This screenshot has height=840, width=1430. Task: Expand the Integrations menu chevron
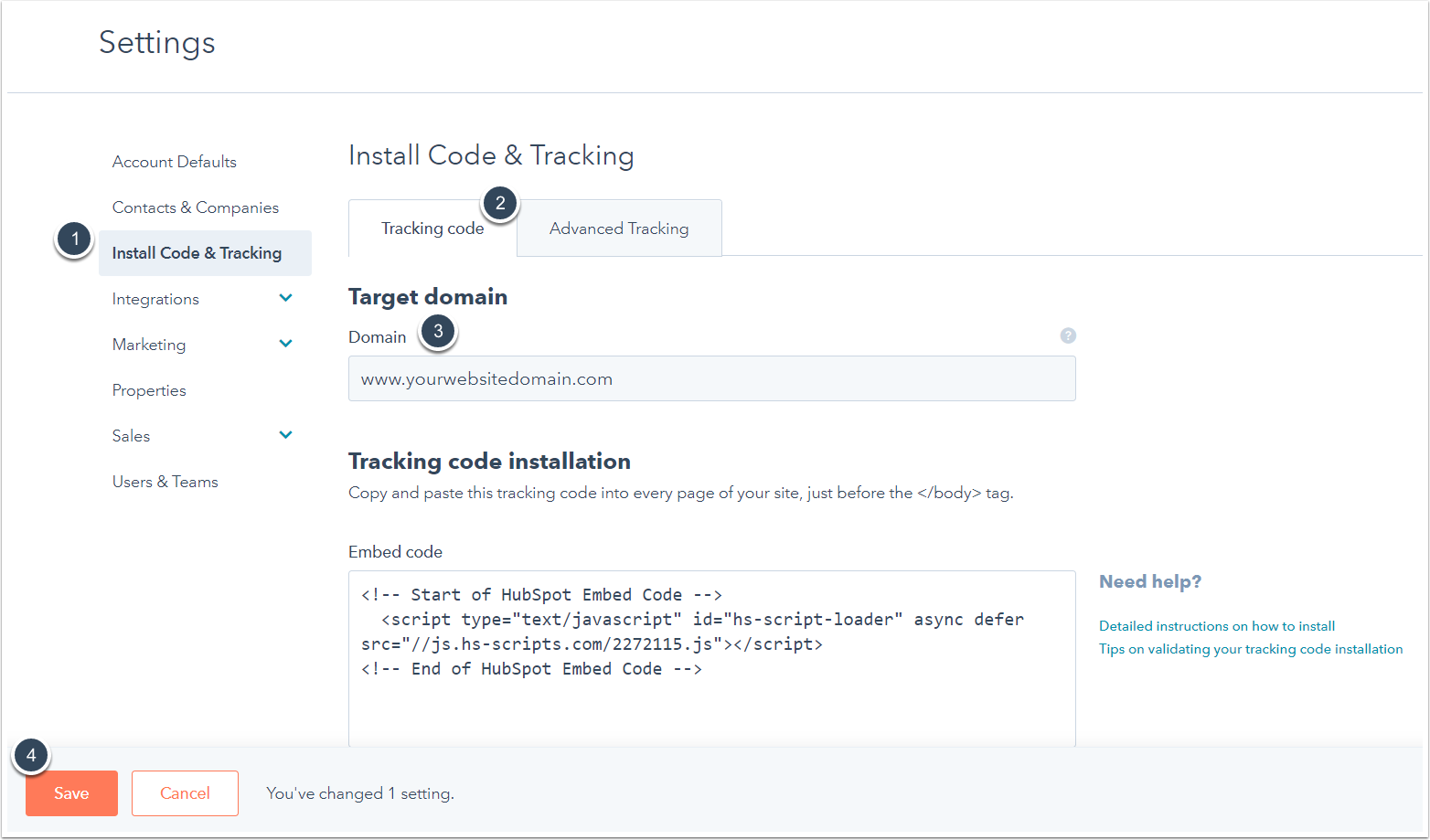coord(285,298)
